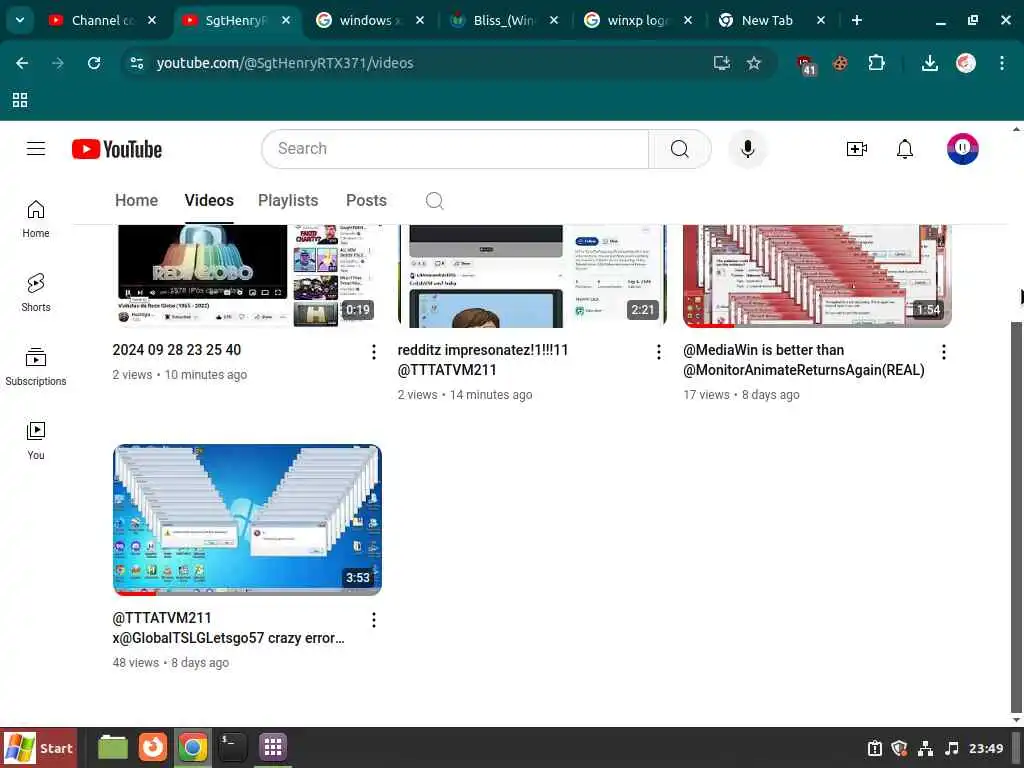Viewport: 1024px width, 768px height.
Task: Open the cookie extension icon
Action: 840,63
